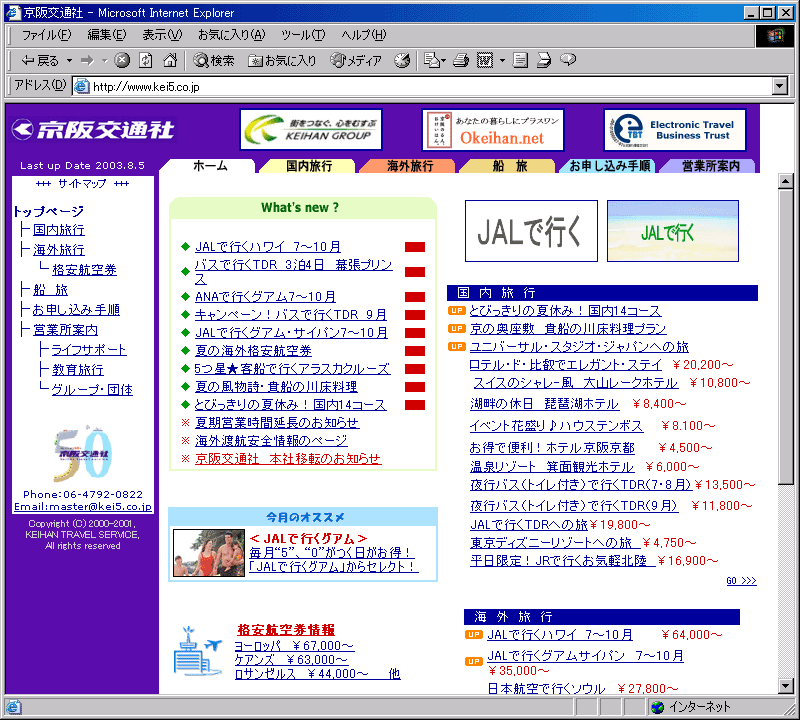
Task: Switch to the 海外旅行 tab
Action: tap(409, 166)
